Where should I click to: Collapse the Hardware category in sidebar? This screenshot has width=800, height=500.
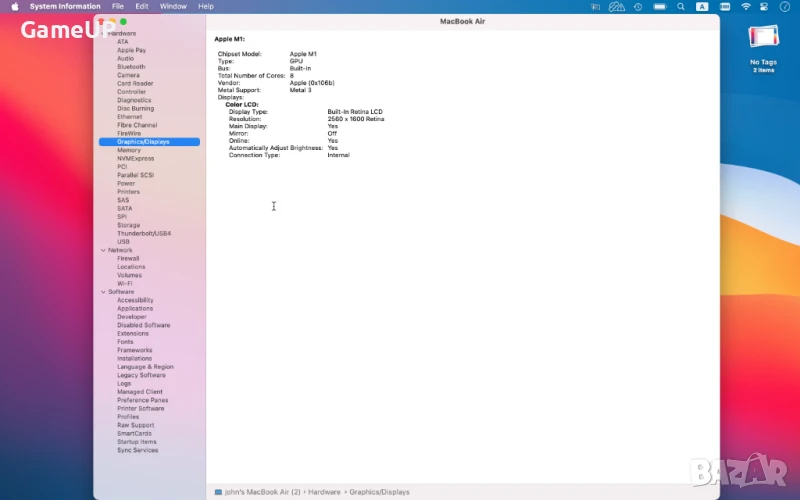coord(102,33)
